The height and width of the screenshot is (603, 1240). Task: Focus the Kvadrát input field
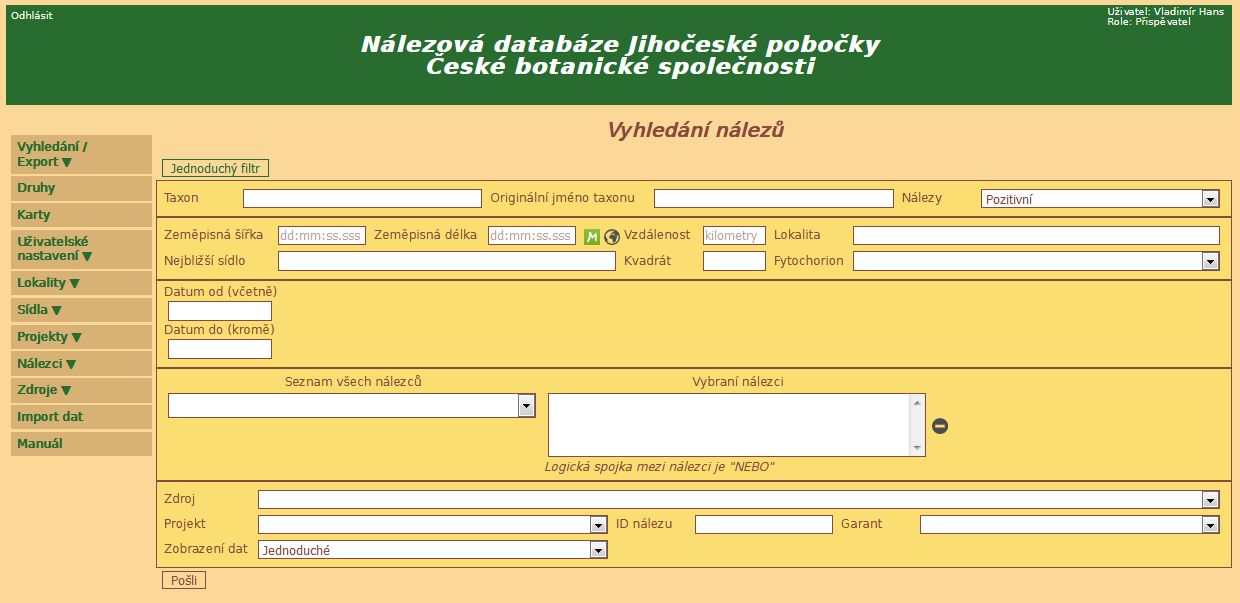tap(734, 261)
